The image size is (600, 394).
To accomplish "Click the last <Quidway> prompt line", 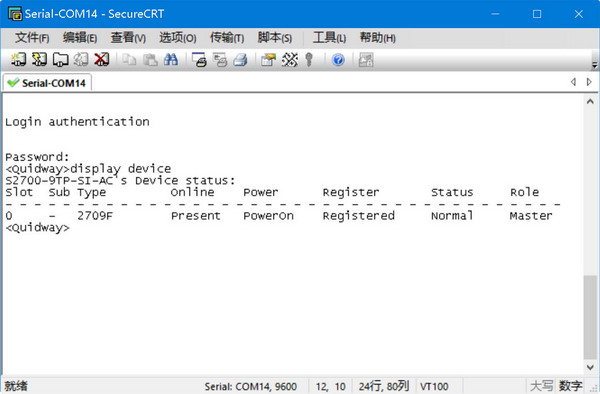I will coord(38,228).
